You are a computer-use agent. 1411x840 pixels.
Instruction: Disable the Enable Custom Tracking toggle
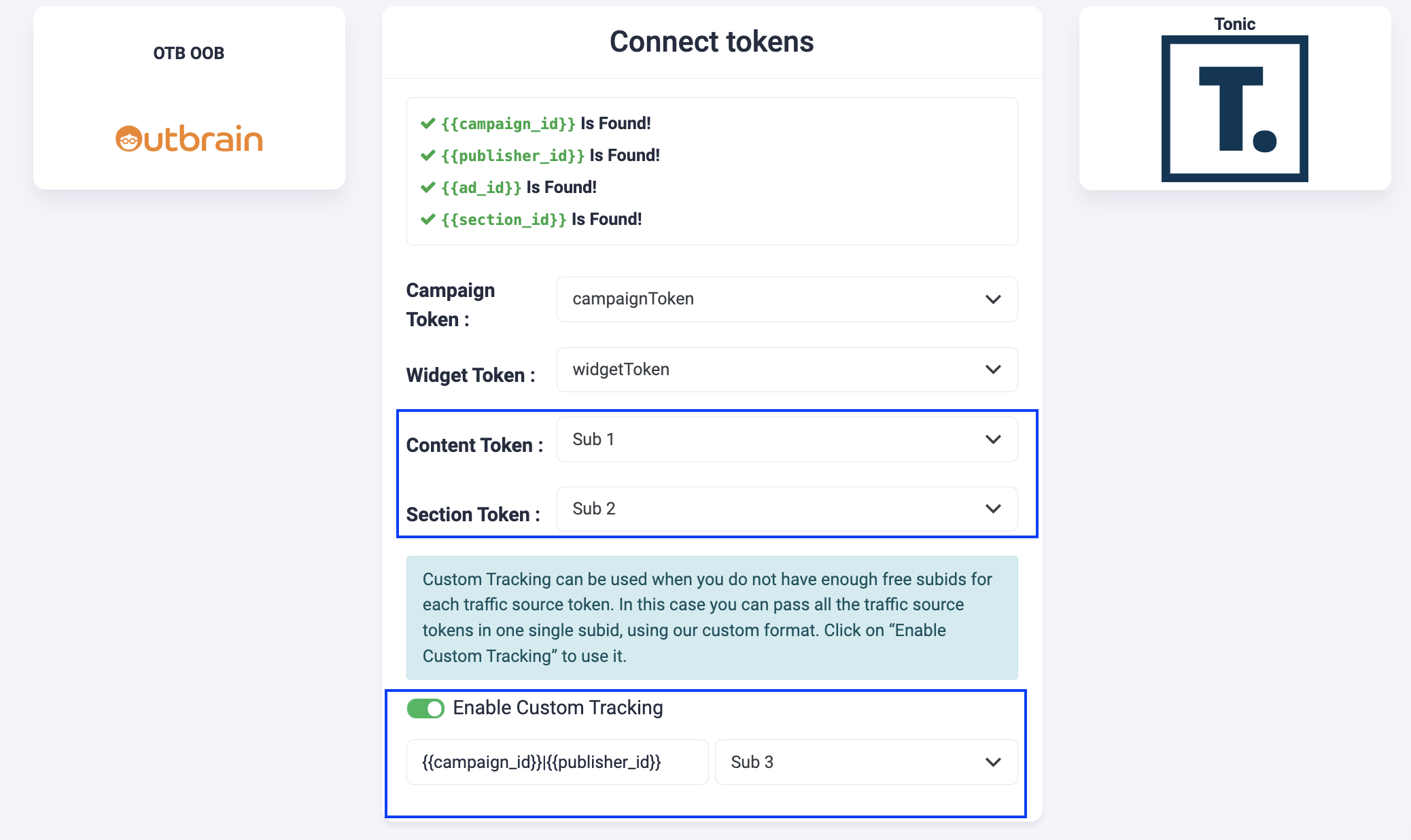(425, 708)
